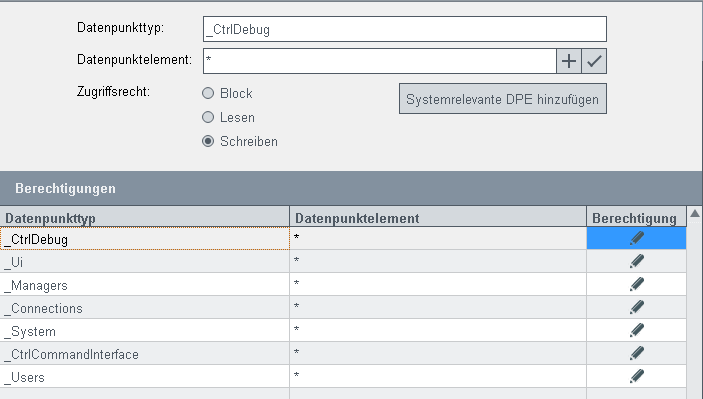703x399 pixels.
Task: Click the plus icon beside Datenpunktelement field
Action: click(569, 61)
